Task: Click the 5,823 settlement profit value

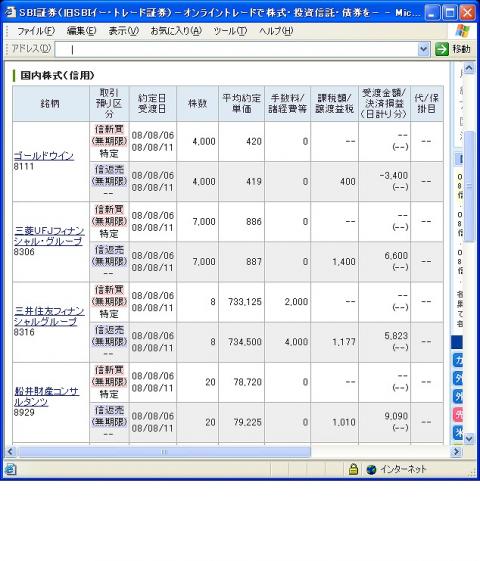Action: [396, 336]
